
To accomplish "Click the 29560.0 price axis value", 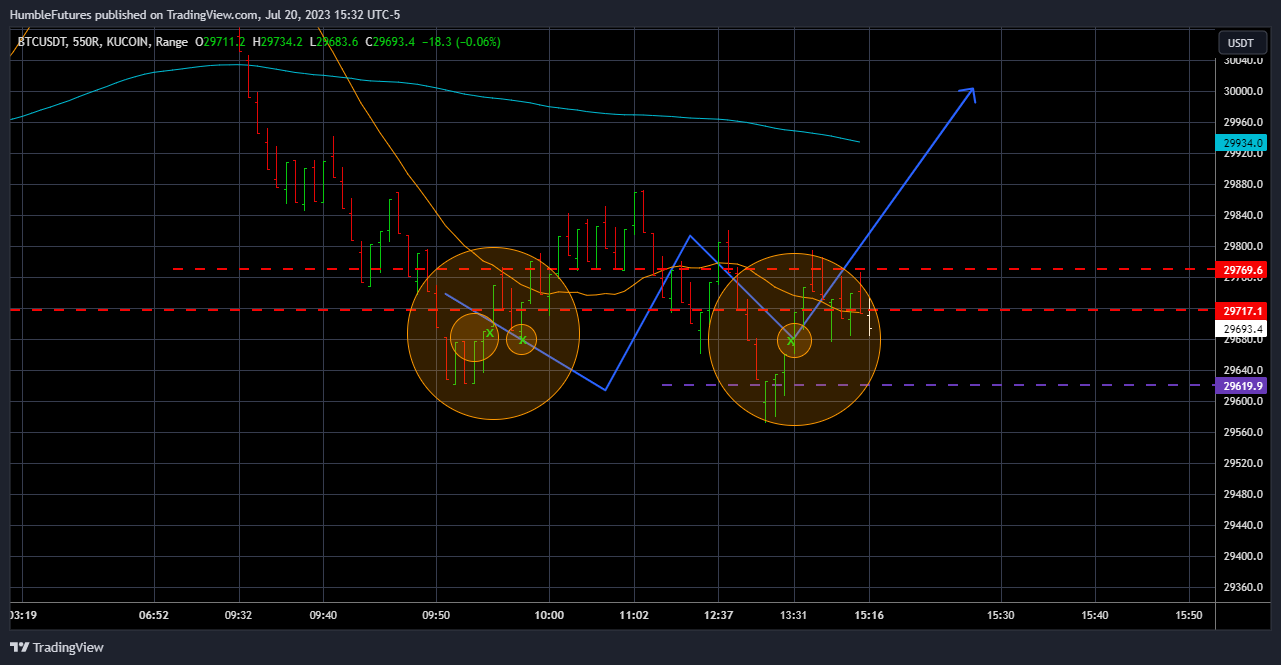I will click(1244, 432).
